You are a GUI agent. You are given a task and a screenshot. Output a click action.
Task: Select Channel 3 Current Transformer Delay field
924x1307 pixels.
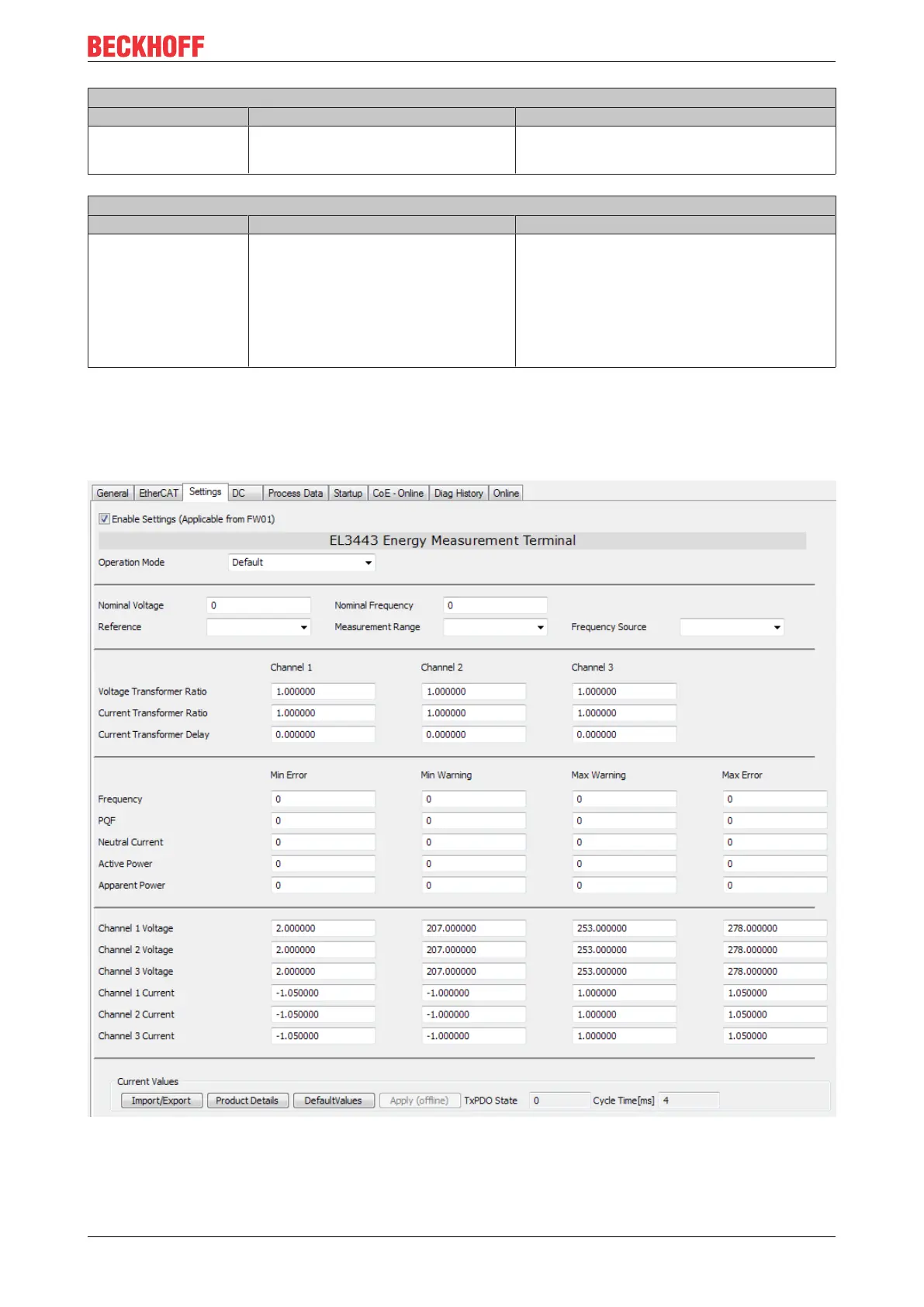point(625,734)
